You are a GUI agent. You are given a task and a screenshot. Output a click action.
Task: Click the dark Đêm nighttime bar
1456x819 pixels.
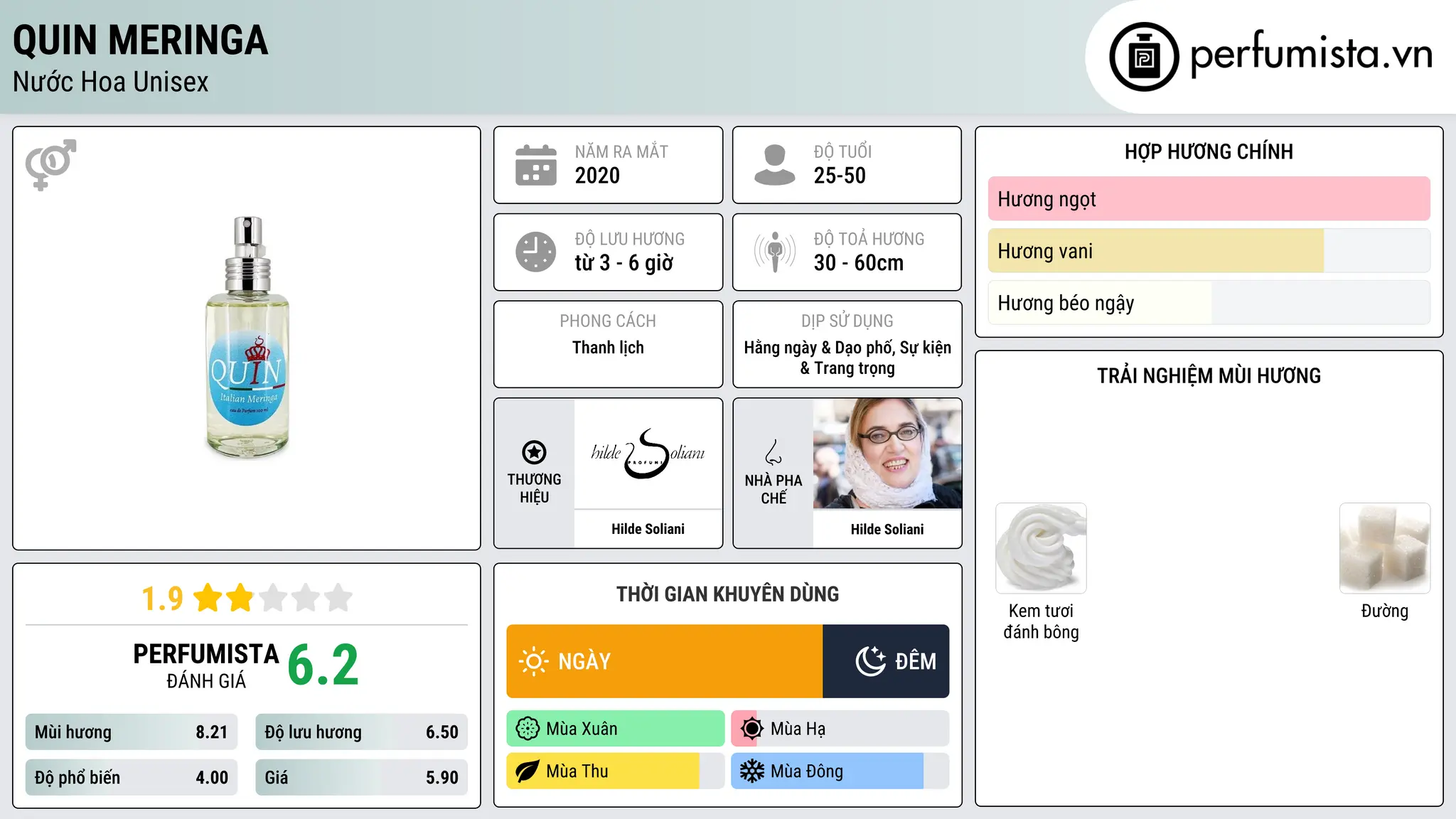pos(886,661)
